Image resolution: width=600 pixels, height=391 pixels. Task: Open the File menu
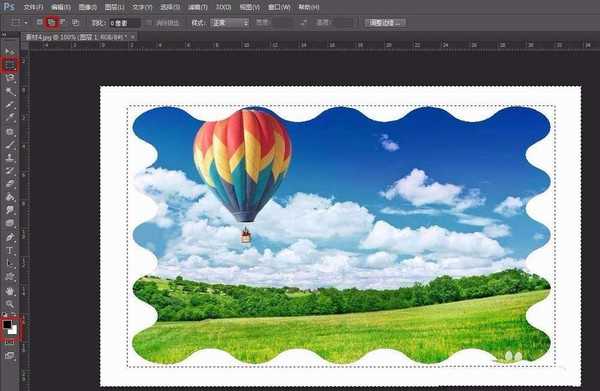pyautogui.click(x=33, y=7)
